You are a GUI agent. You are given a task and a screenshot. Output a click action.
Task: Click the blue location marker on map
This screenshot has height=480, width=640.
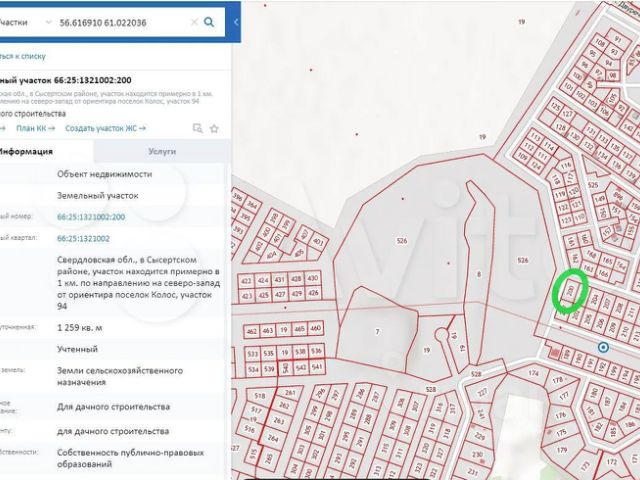[x=603, y=347]
